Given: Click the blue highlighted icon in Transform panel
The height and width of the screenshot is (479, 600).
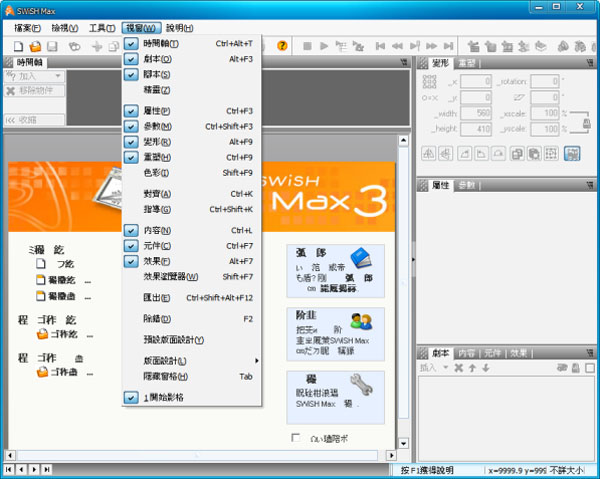Looking at the screenshot, I should [572, 154].
